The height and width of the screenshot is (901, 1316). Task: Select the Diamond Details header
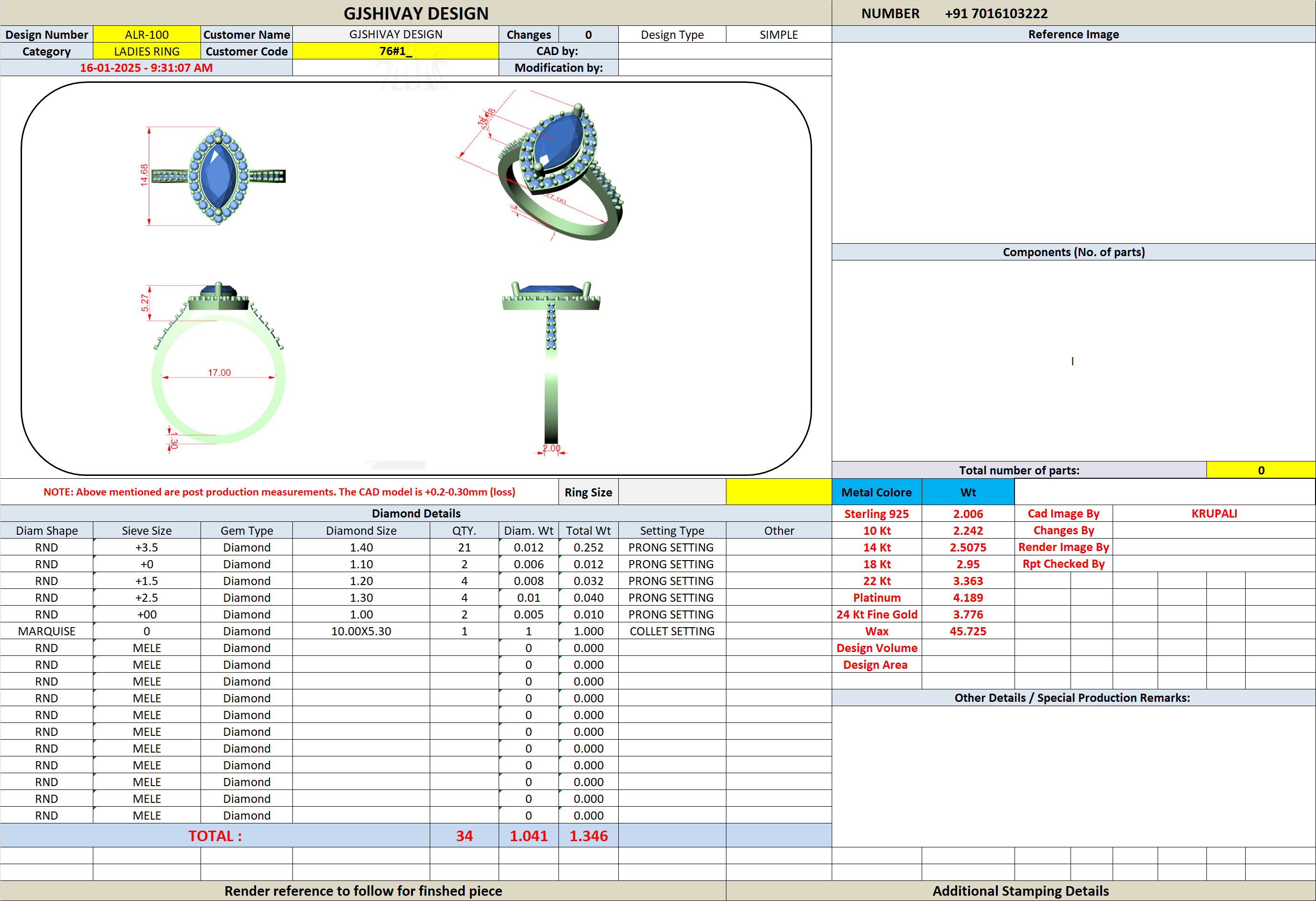tap(416, 513)
